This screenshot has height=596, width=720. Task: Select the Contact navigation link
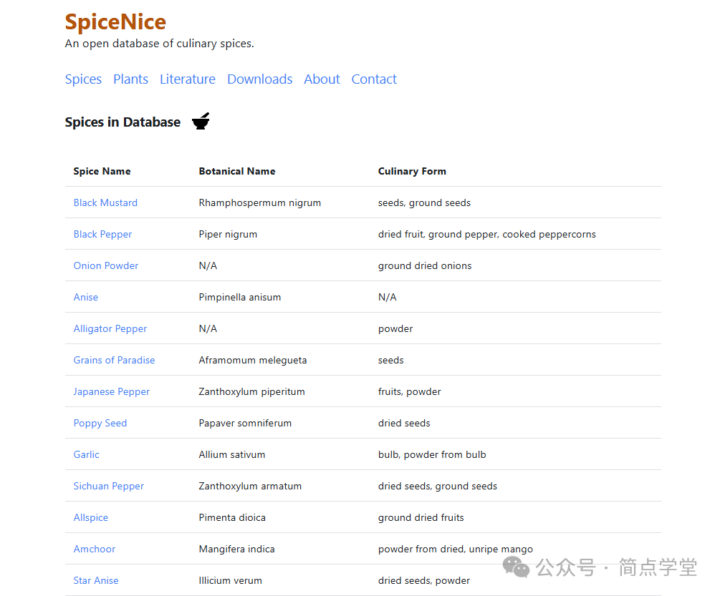tap(374, 79)
